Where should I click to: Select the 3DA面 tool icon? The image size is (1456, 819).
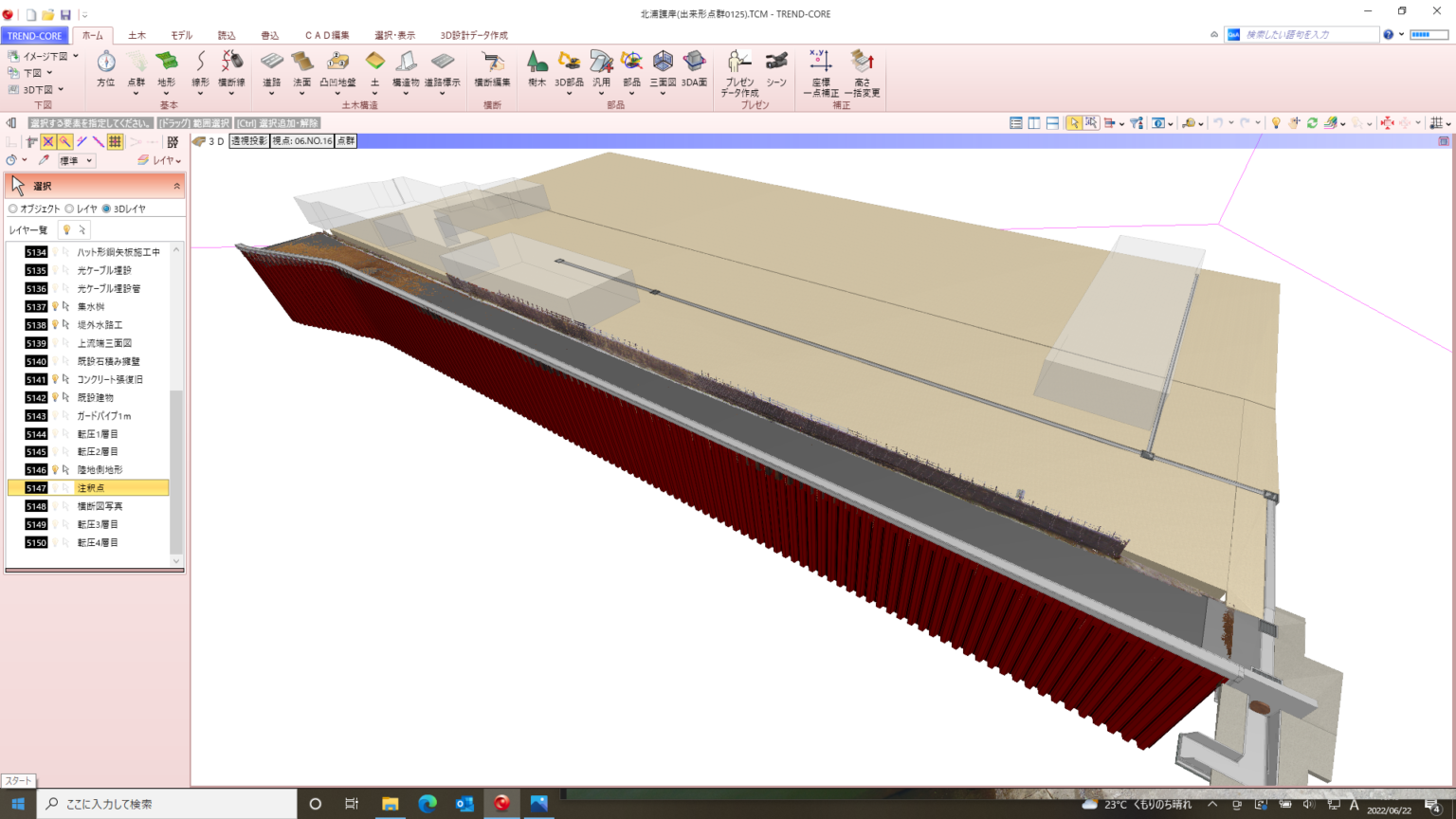694,63
